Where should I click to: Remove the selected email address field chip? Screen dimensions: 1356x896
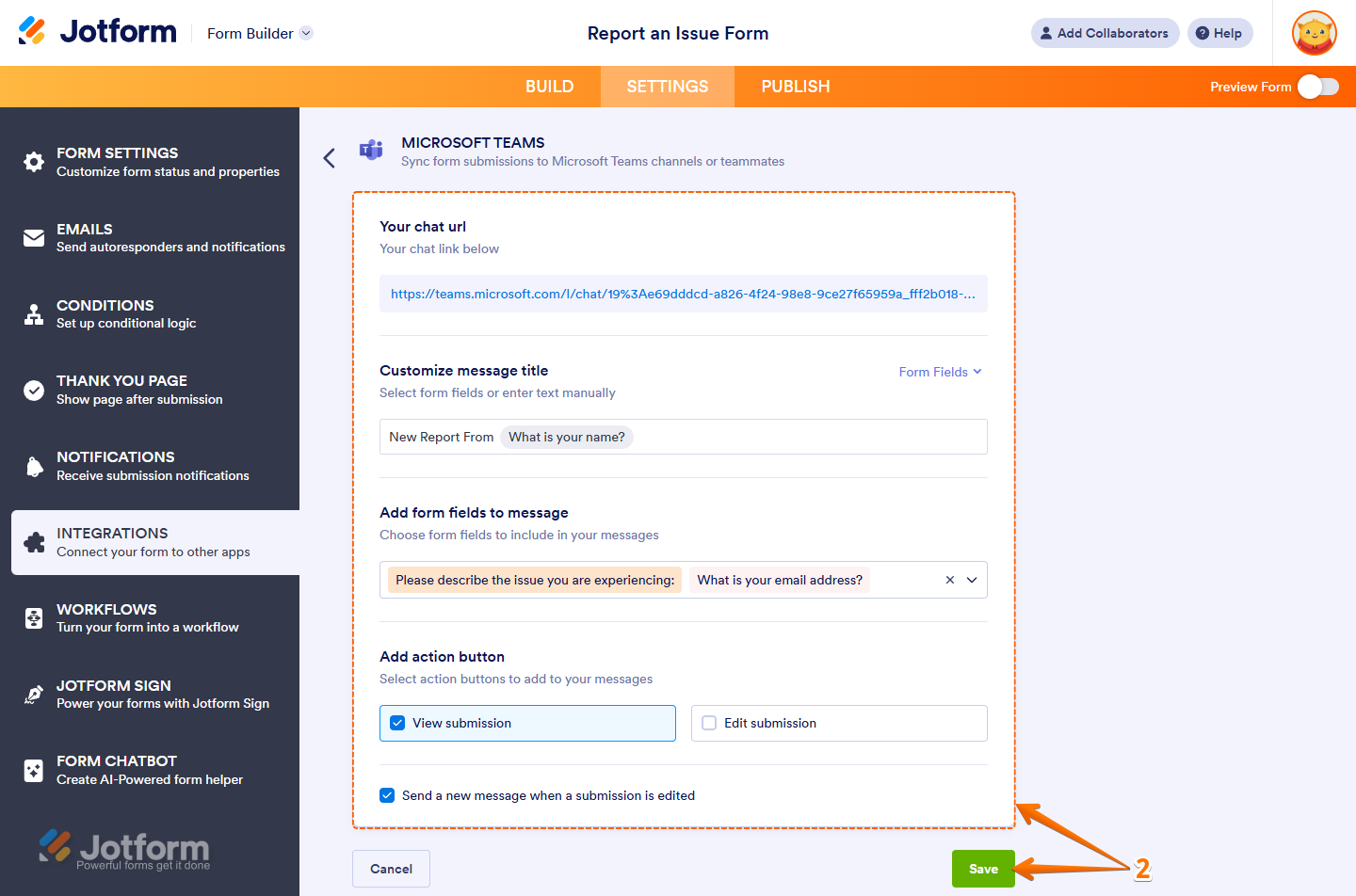pos(949,580)
